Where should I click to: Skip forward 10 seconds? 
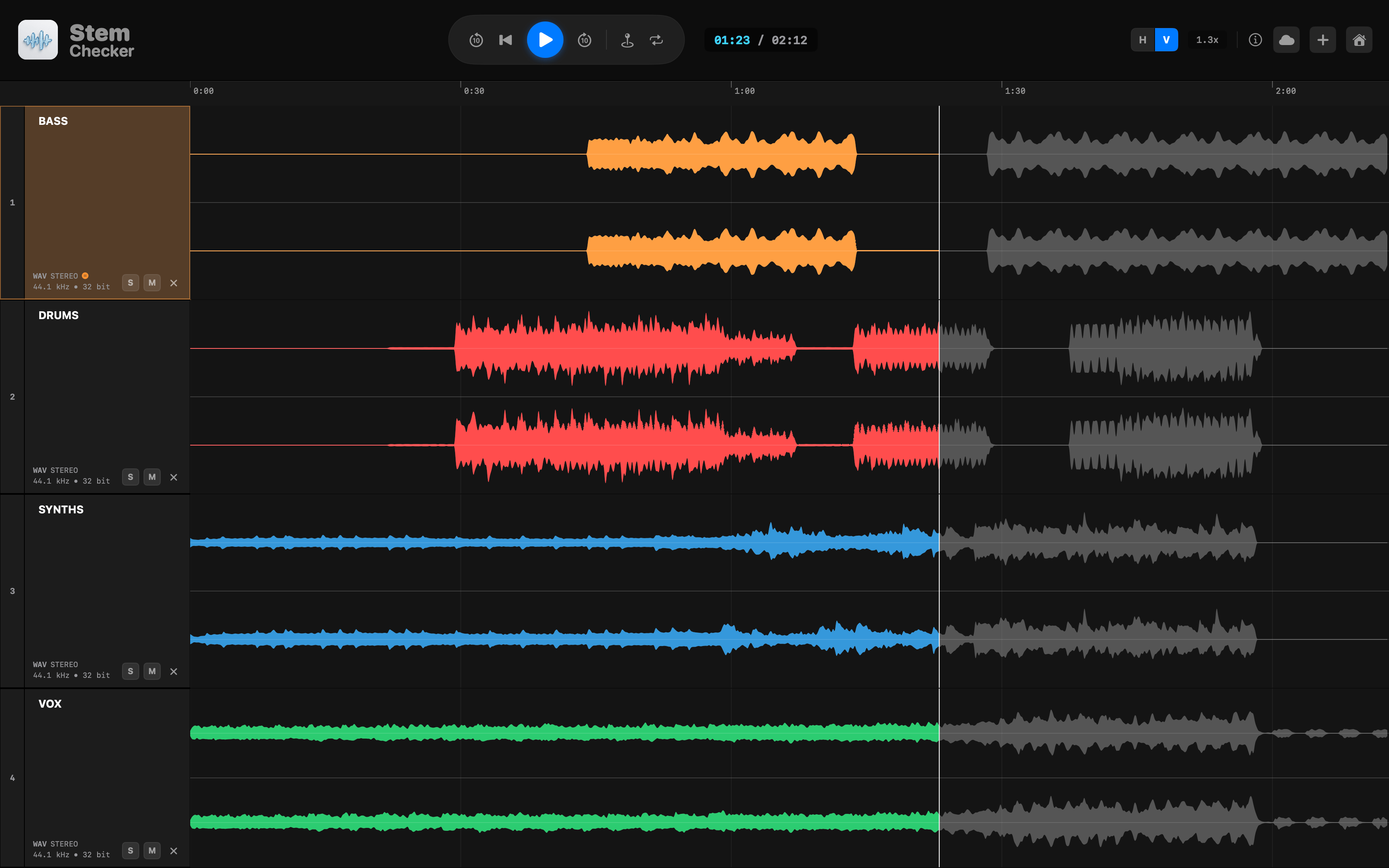[584, 40]
